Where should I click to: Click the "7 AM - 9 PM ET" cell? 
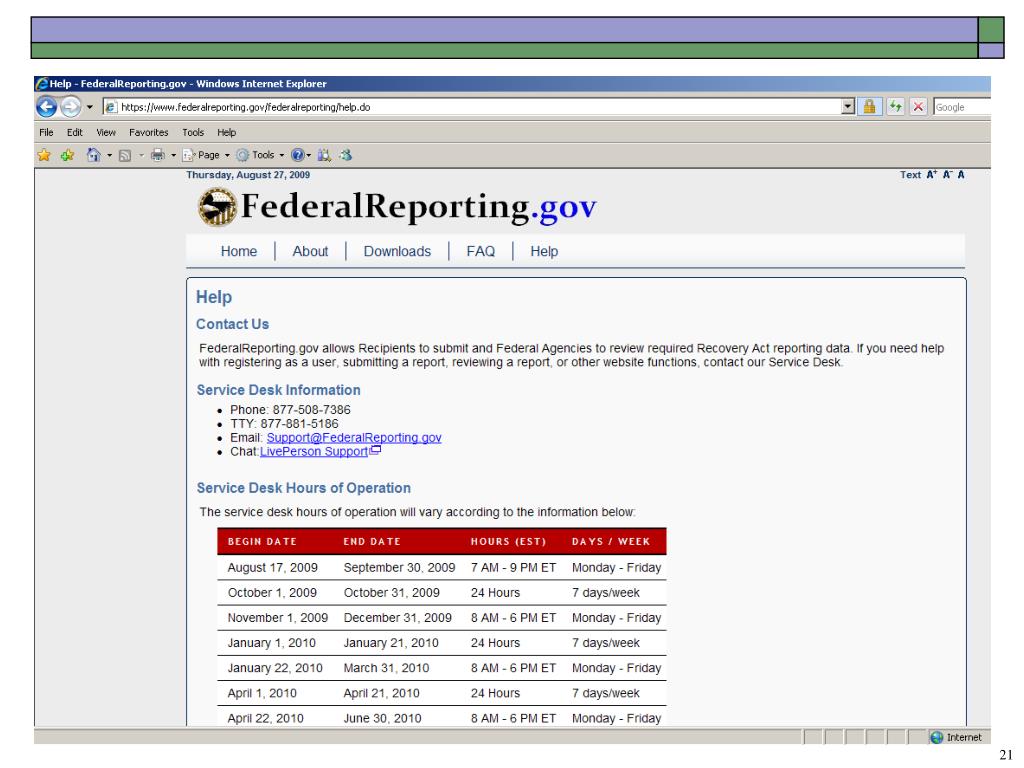click(x=513, y=568)
